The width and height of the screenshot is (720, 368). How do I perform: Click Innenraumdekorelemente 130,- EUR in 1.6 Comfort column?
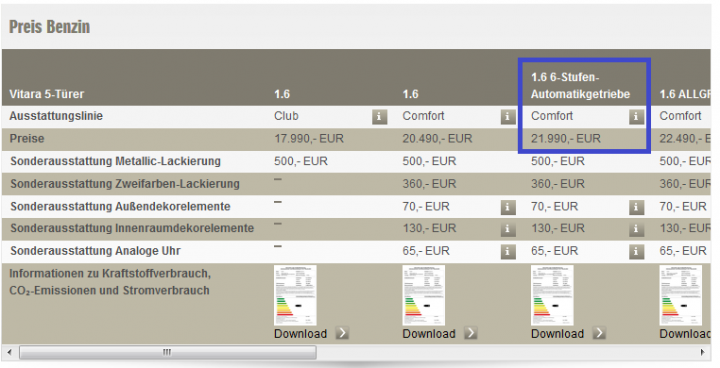429,228
